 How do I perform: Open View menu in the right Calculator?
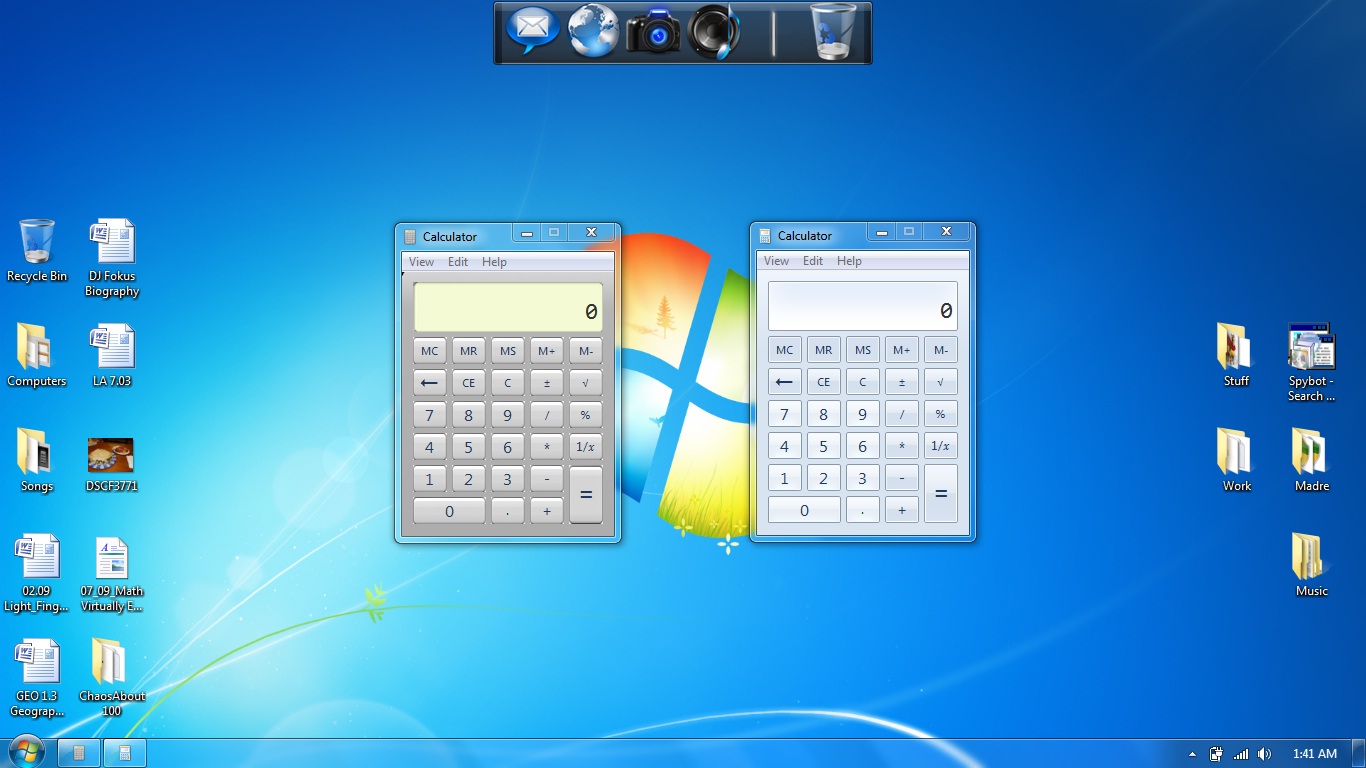776,261
